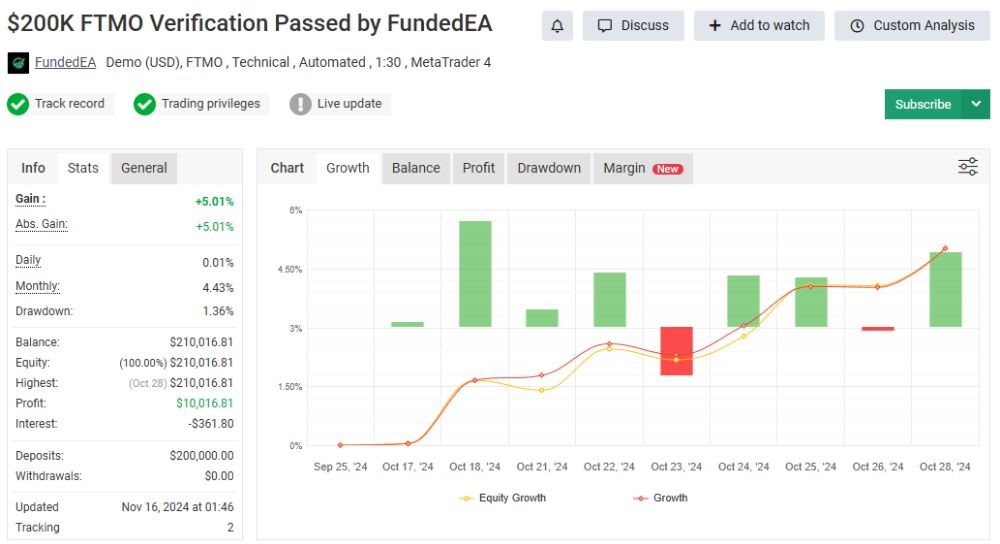Click Add to watch button
Screen dimensions: 1000x544
759,26
